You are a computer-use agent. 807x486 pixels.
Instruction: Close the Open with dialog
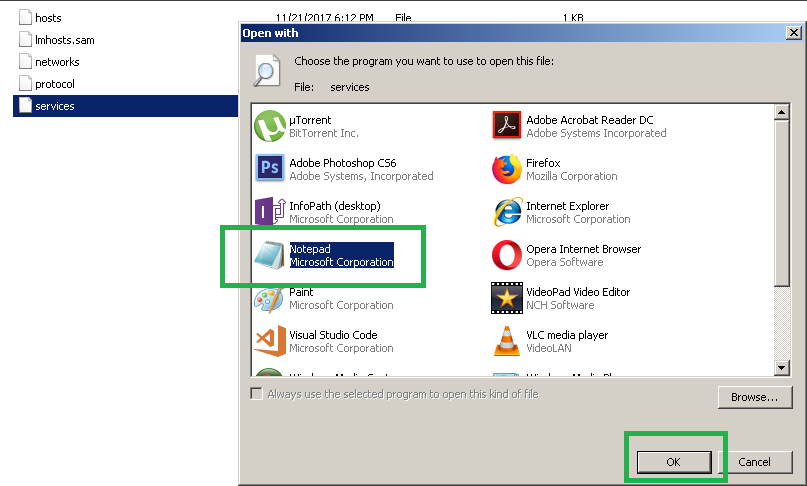click(x=794, y=33)
